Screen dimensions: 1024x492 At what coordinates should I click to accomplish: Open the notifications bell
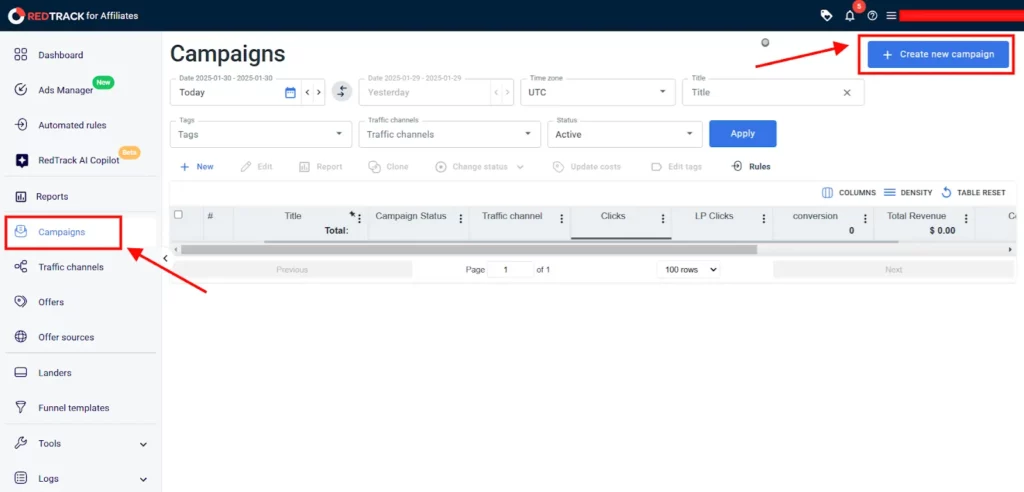(850, 16)
